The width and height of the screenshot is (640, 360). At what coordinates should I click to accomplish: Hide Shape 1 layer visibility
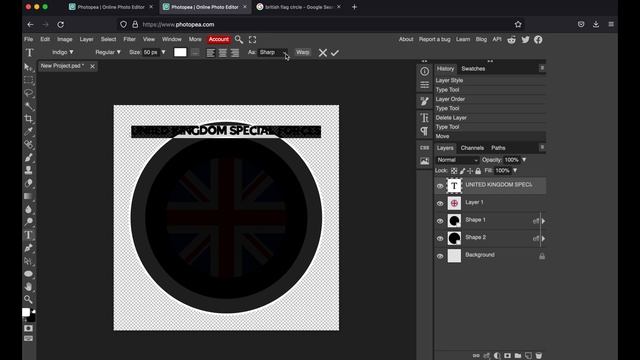point(440,221)
